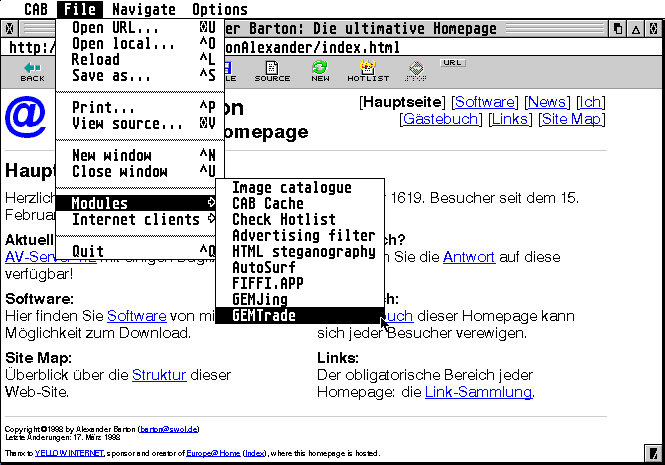Click barton@swol.de email link
The height and width of the screenshot is (465, 665).
coord(168,429)
